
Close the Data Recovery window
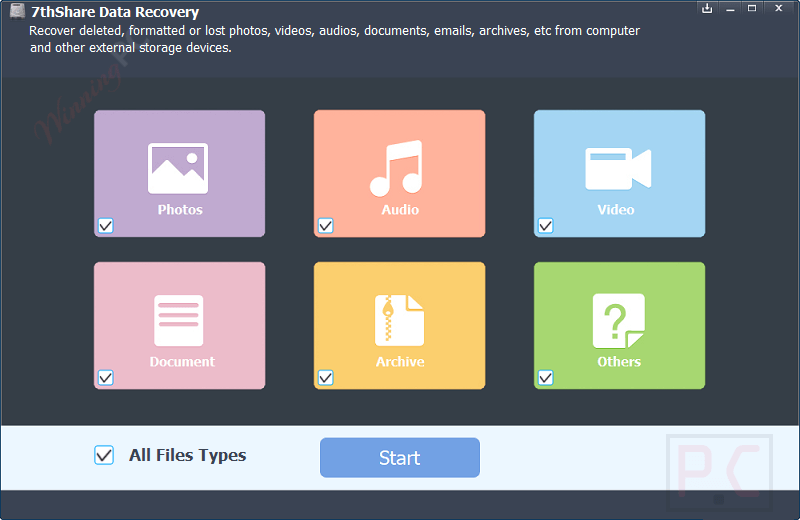tap(779, 8)
